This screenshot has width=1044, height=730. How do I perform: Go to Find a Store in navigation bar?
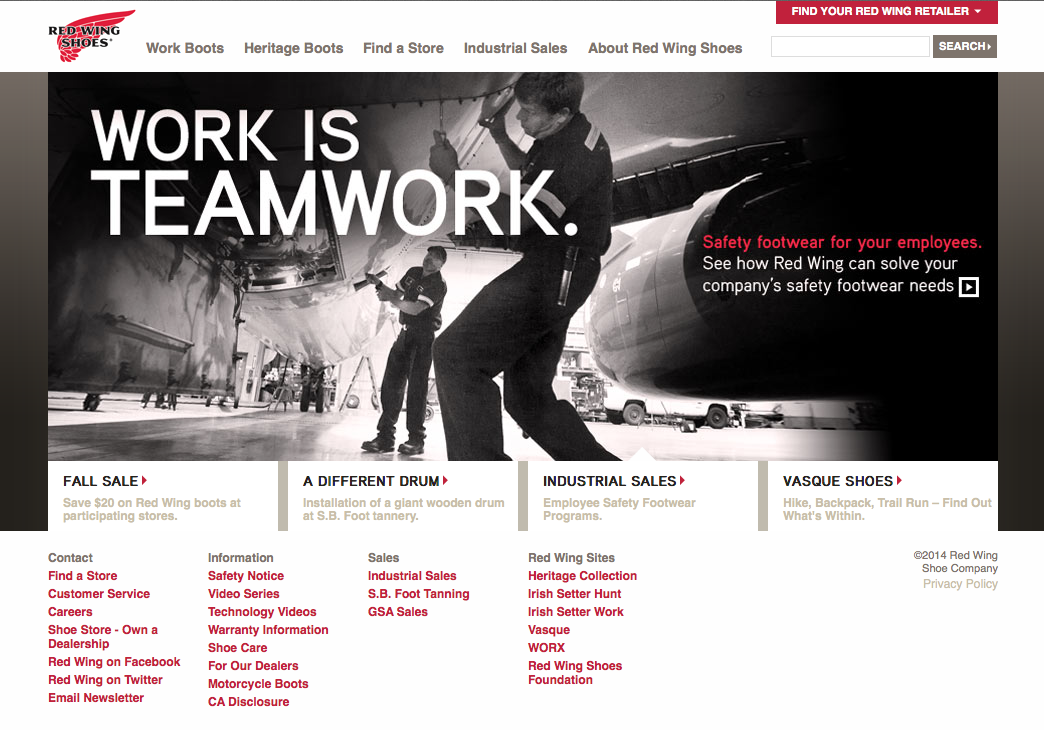tap(403, 48)
